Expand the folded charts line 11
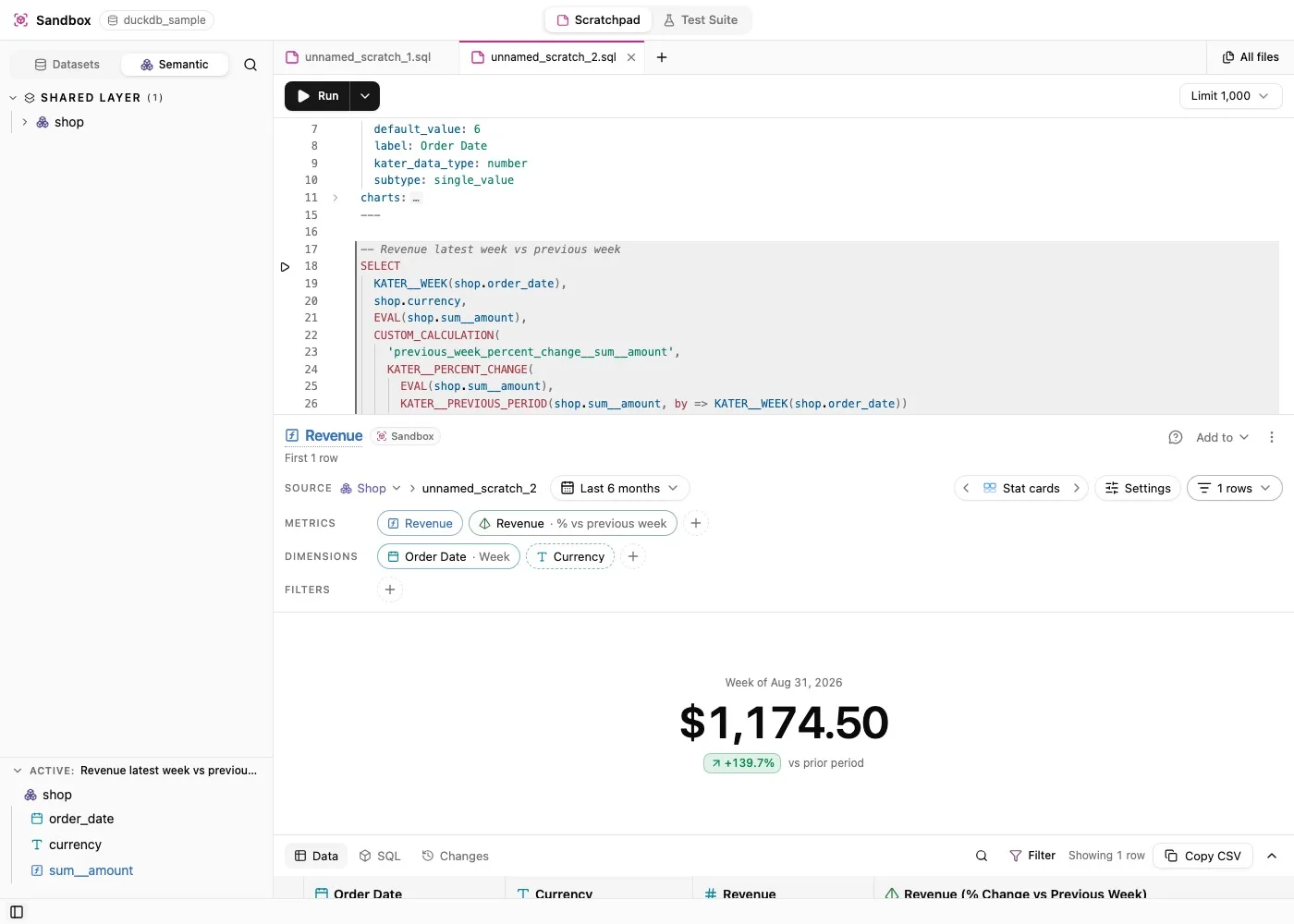This screenshot has height=924, width=1294. click(335, 198)
